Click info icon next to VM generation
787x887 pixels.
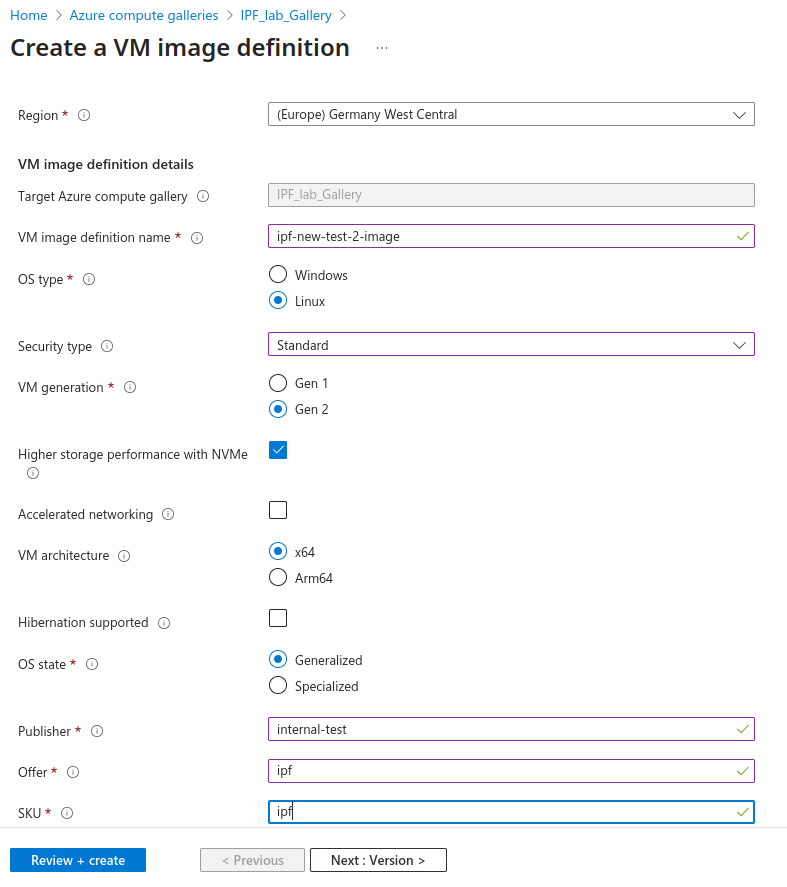(130, 387)
